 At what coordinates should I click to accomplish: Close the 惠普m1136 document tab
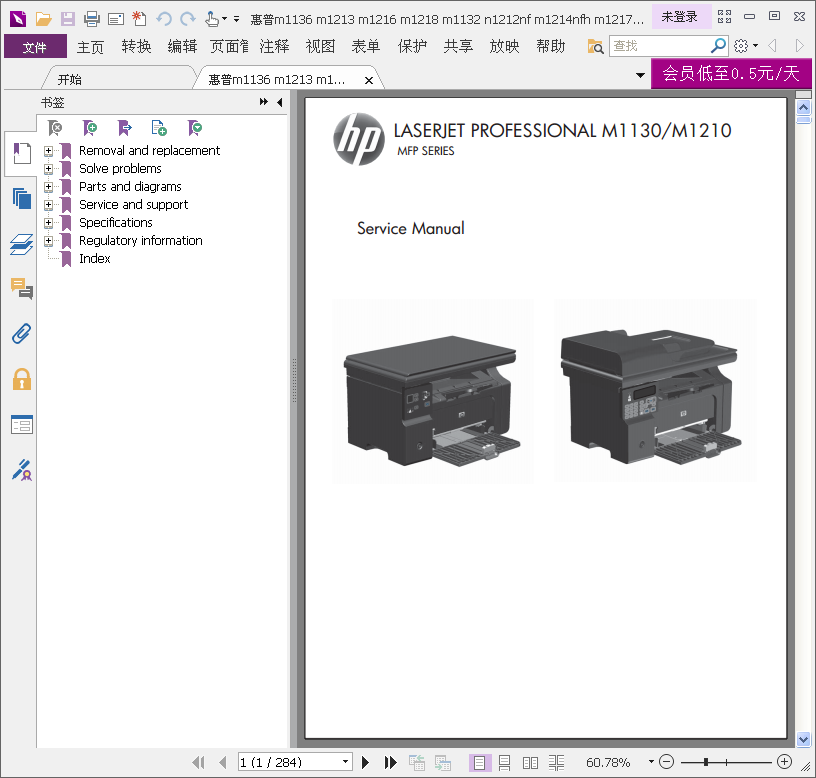(x=369, y=81)
